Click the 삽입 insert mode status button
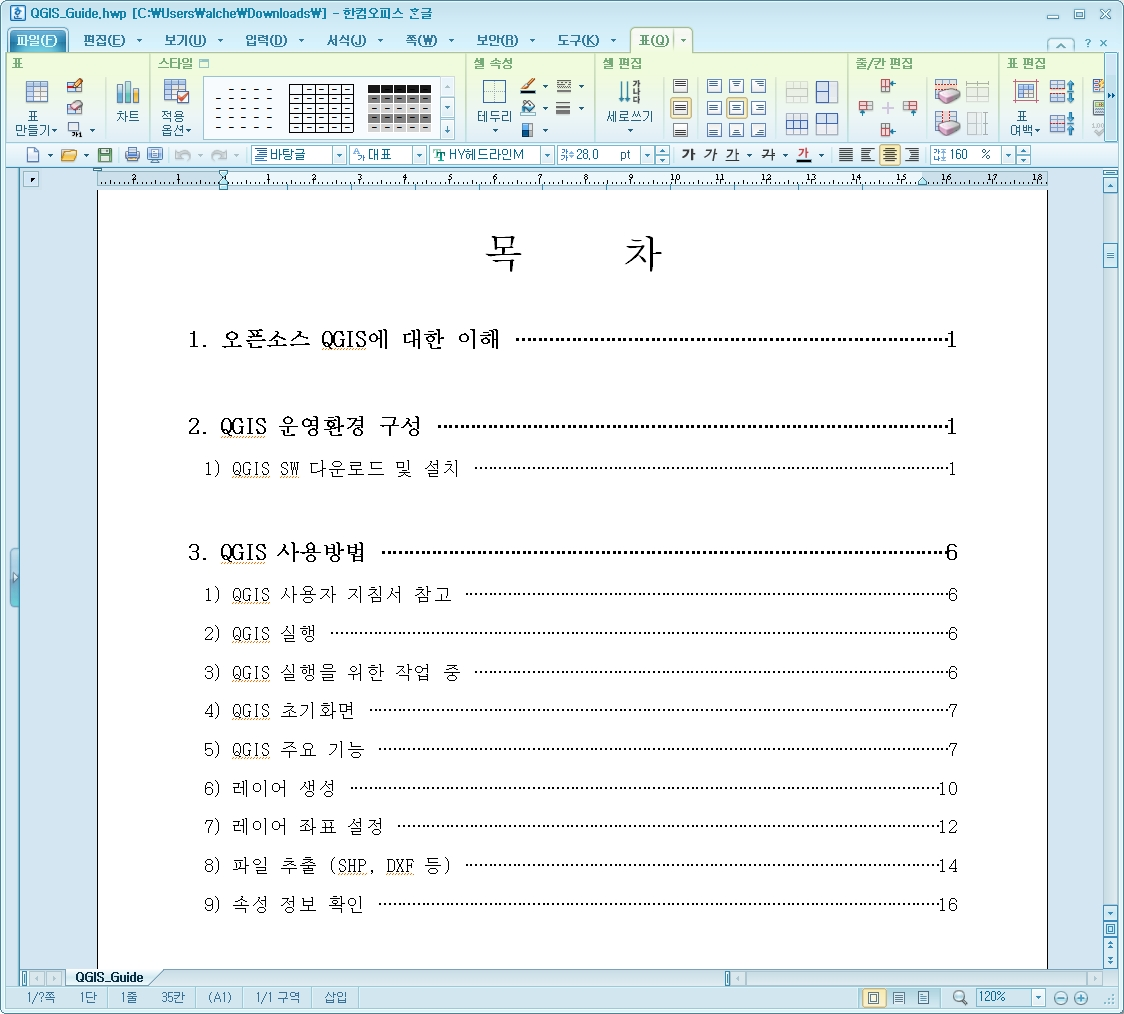The height and width of the screenshot is (1014, 1124). [335, 998]
